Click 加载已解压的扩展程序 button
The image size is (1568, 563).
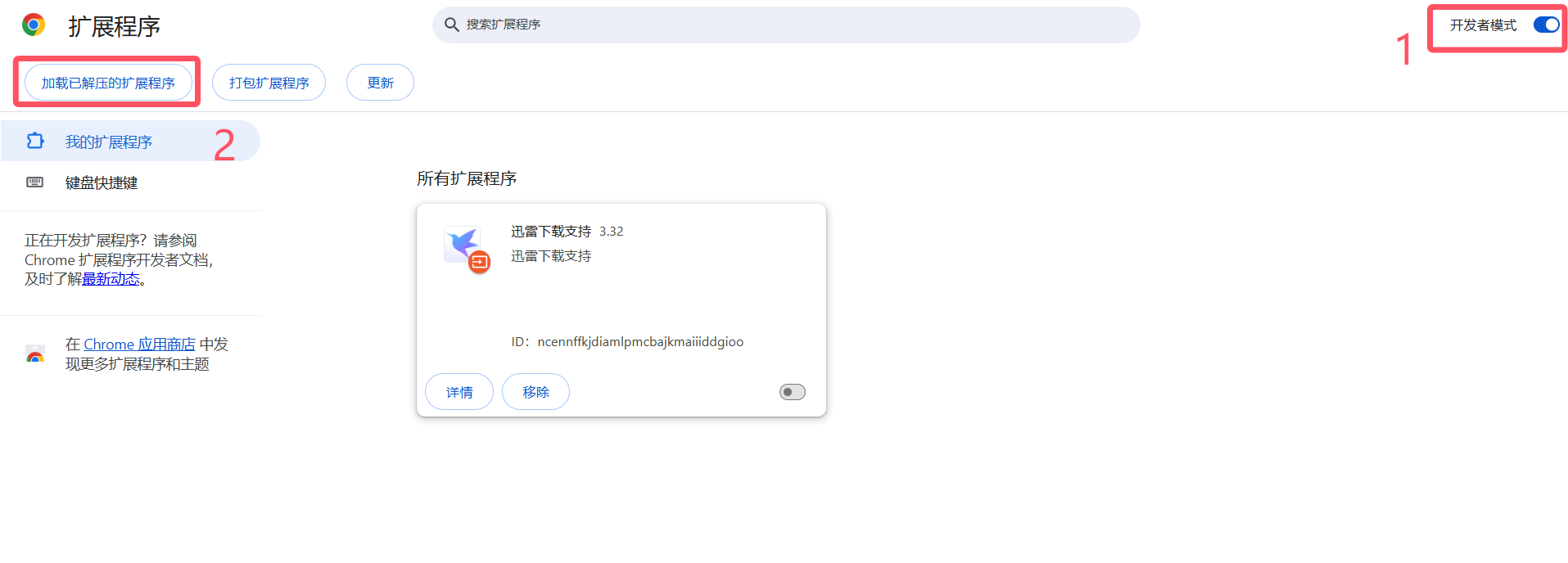point(108,83)
